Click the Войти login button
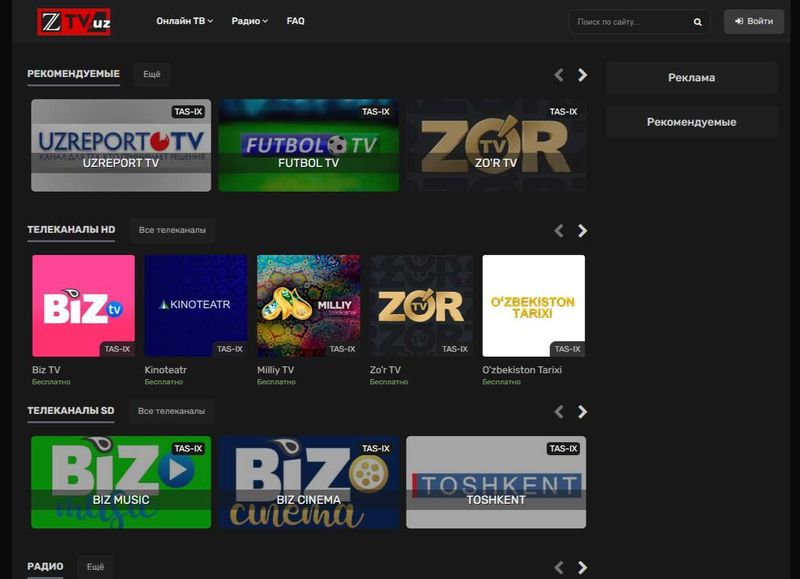The width and height of the screenshot is (800, 579). coord(754,21)
